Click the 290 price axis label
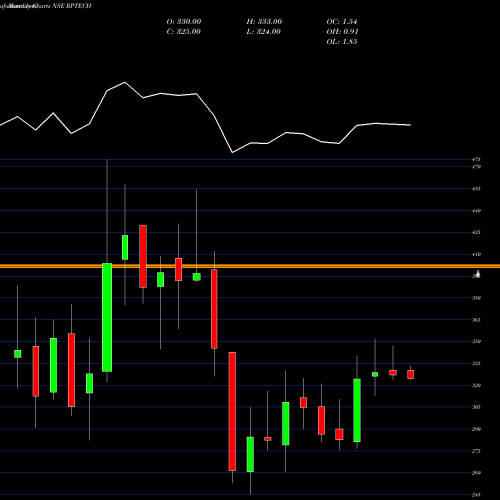The image size is (500, 500). pyautogui.click(x=476, y=429)
